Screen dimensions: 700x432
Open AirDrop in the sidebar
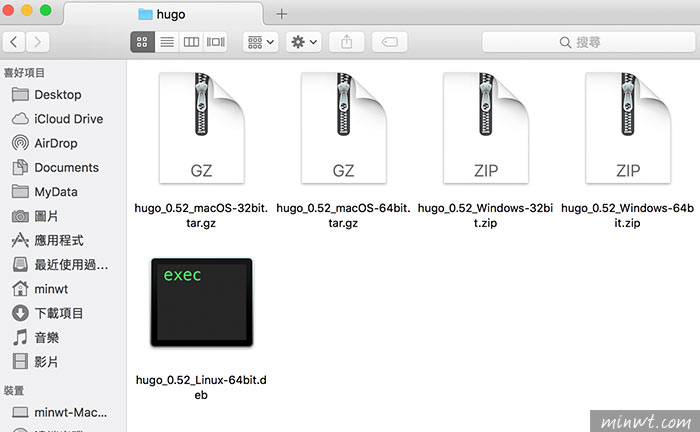(45, 143)
